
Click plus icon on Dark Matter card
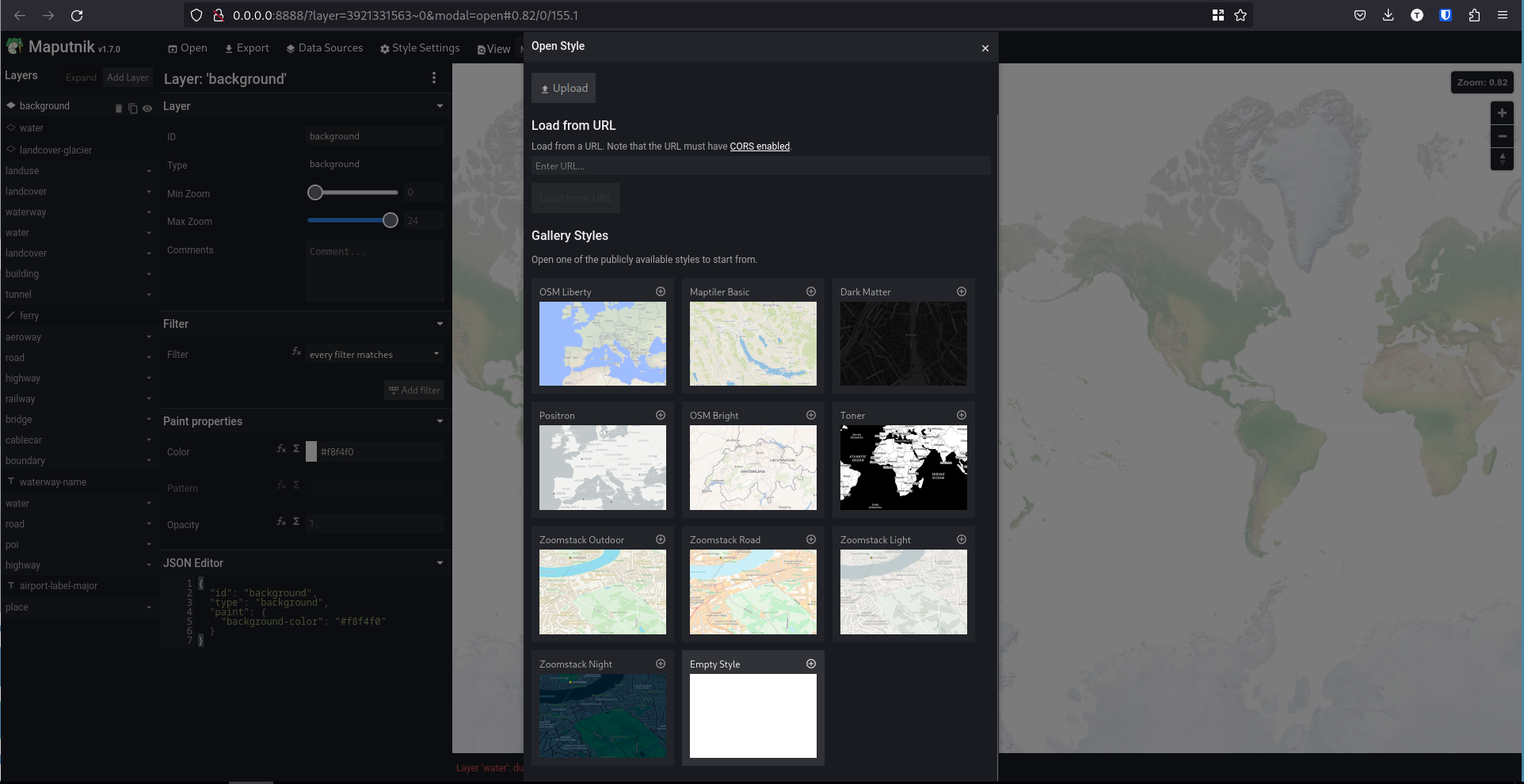(962, 291)
